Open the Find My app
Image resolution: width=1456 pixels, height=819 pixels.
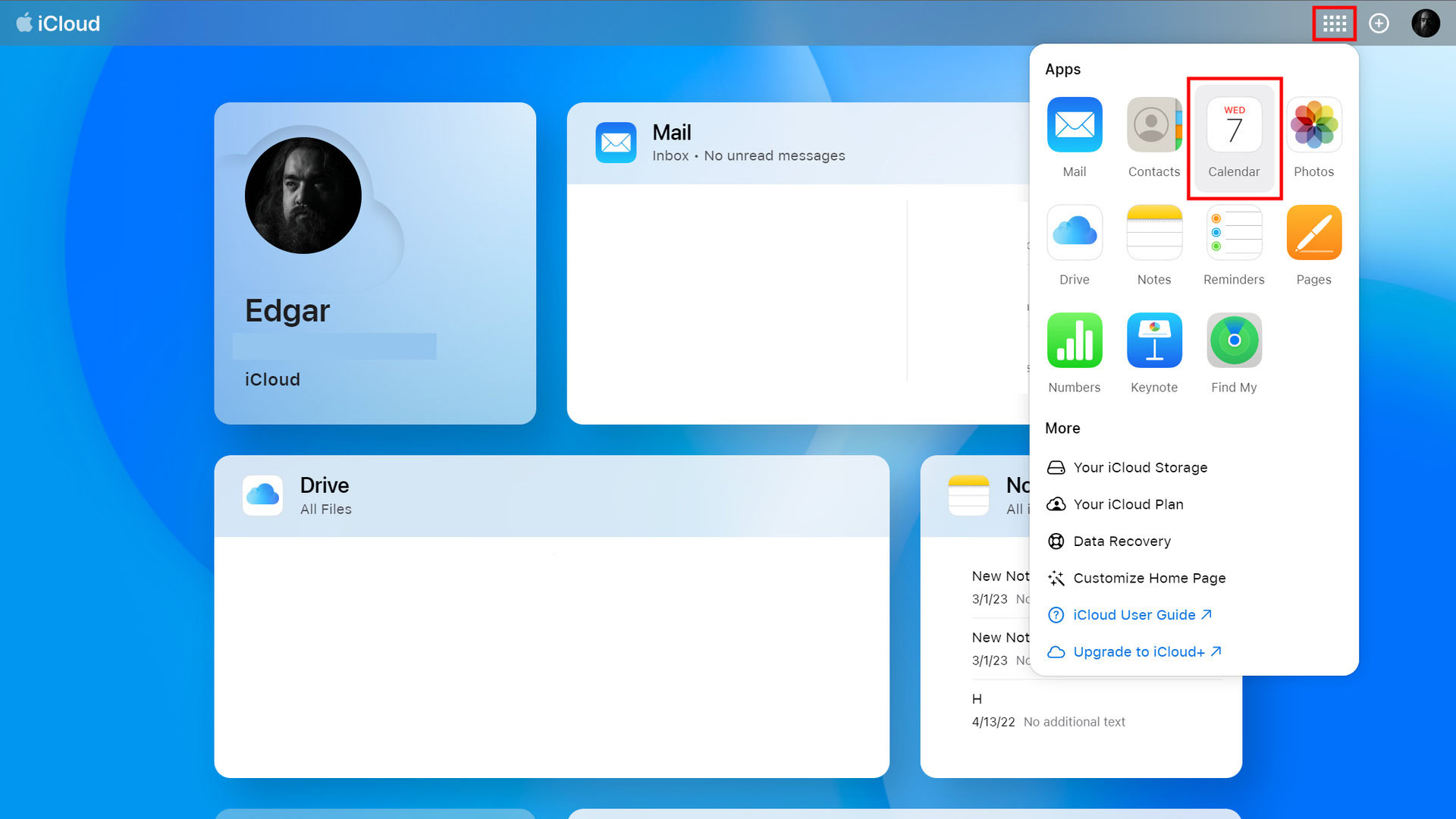point(1234,340)
